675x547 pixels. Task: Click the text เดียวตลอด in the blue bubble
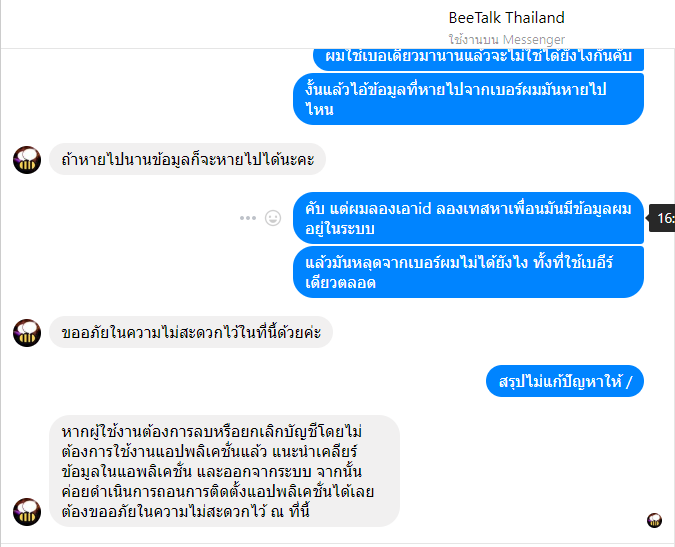341,283
